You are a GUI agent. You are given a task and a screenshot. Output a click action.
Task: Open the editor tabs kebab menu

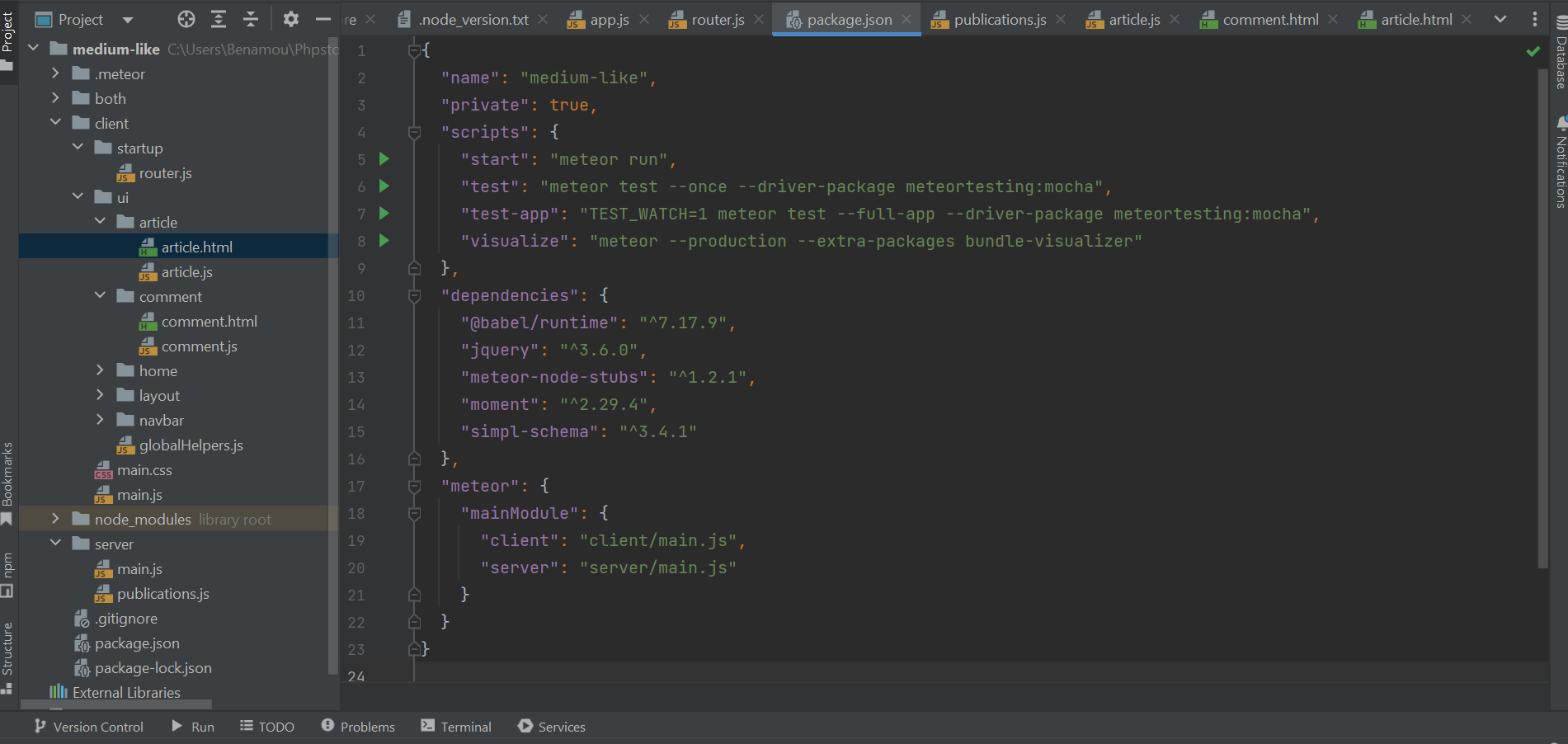[1534, 19]
